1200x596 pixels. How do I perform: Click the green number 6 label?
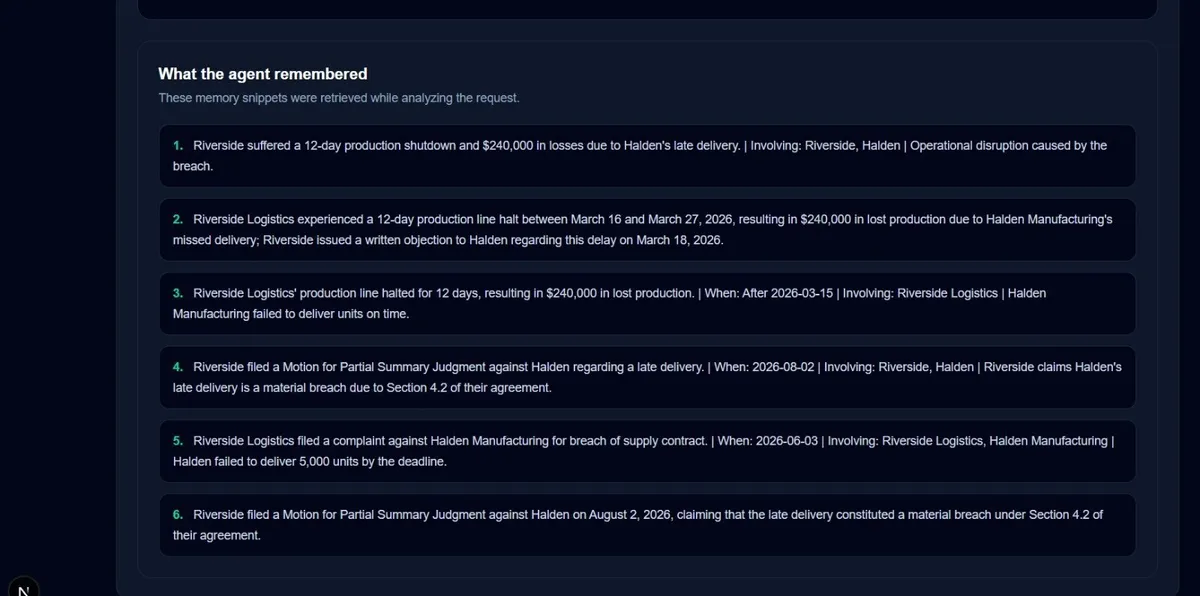(x=177, y=515)
